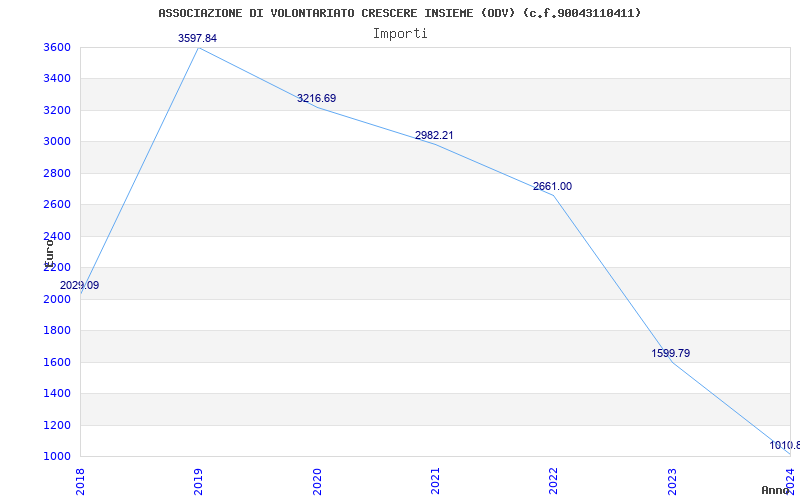Screen dimensions: 800x500
Task: Click the 3200 y-axis tick label
Action: (x=57, y=110)
